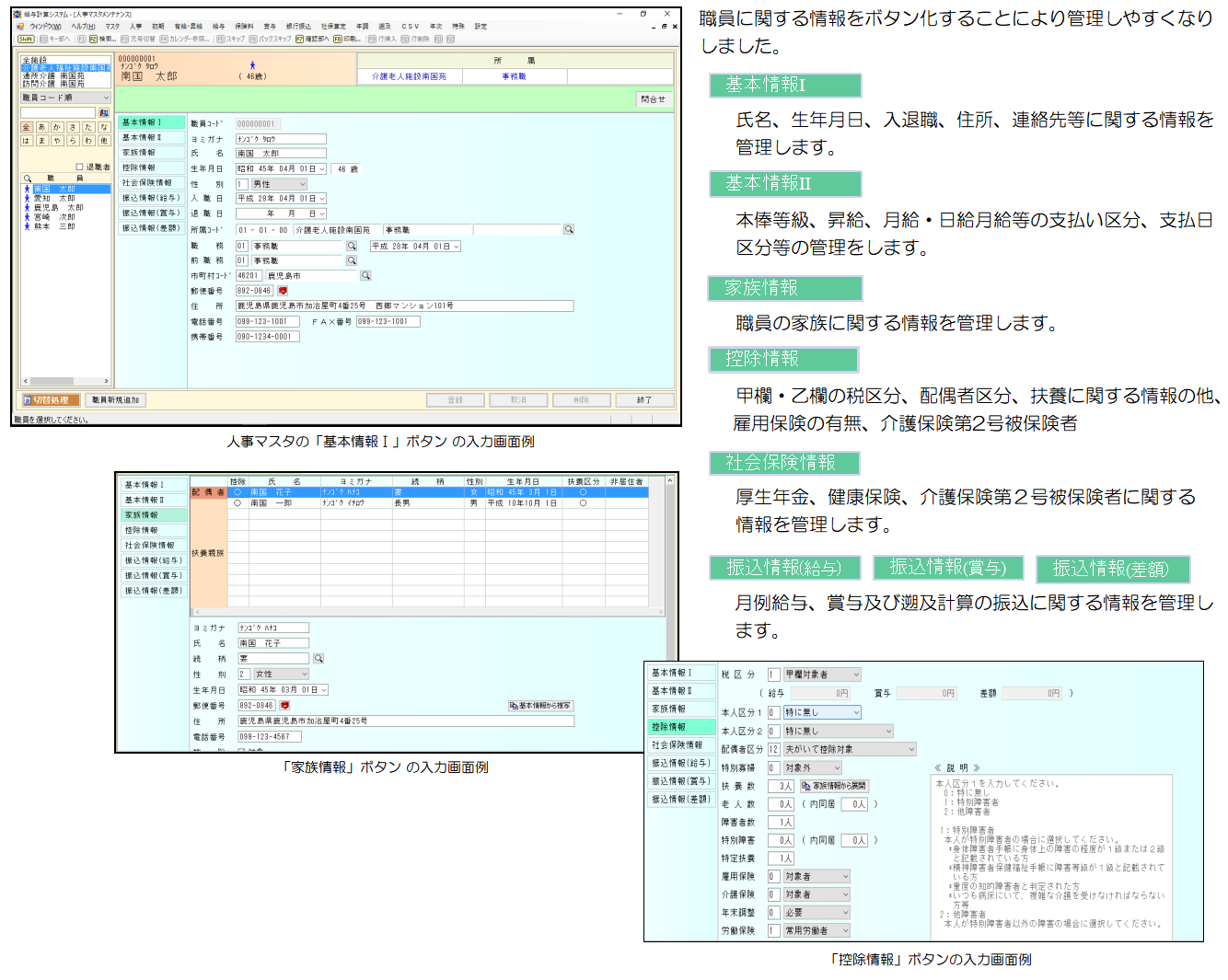Switch to the 社会保険情報 tab in top window
1228x980 pixels.
[x=147, y=183]
